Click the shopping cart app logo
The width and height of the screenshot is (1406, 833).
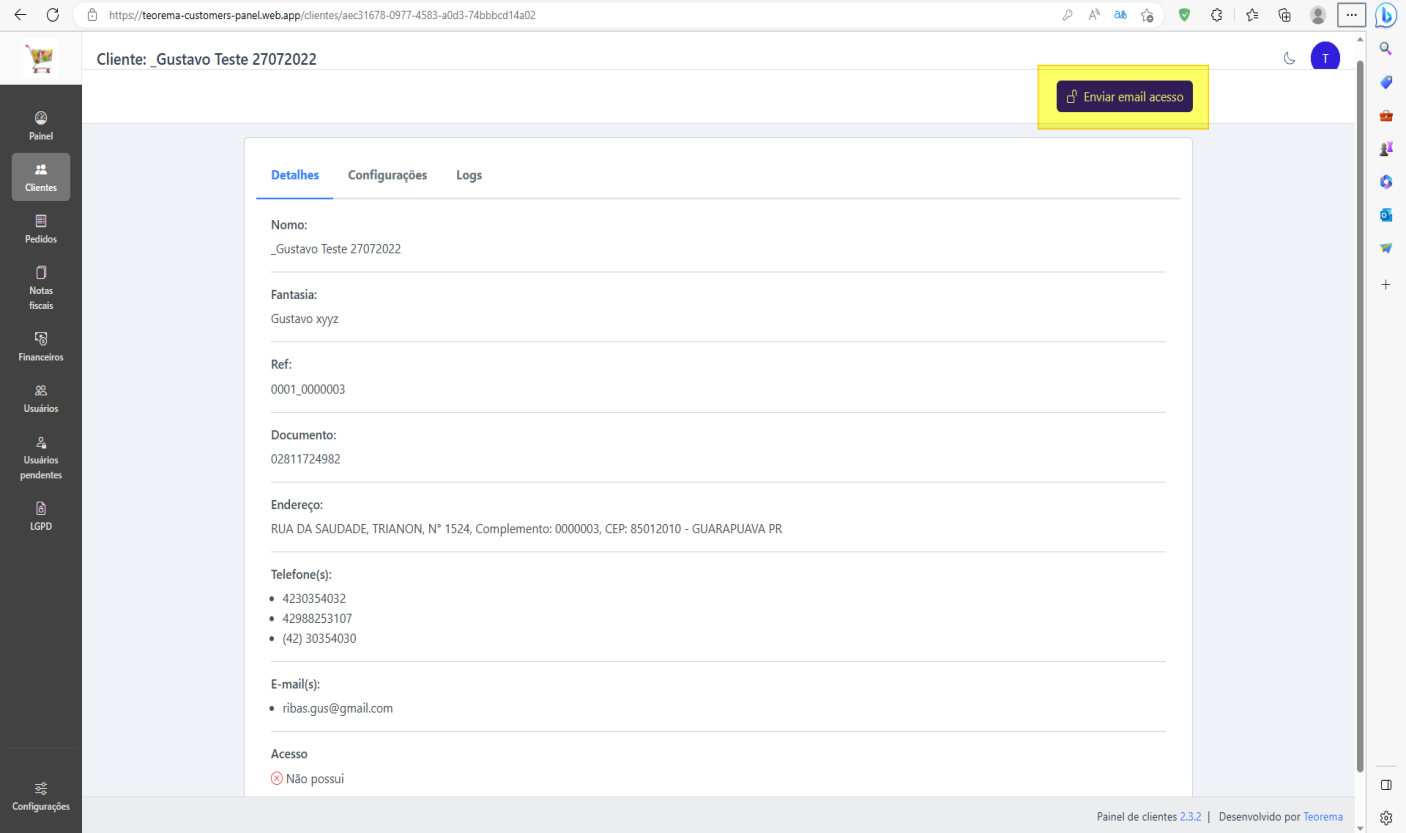[x=41, y=60]
